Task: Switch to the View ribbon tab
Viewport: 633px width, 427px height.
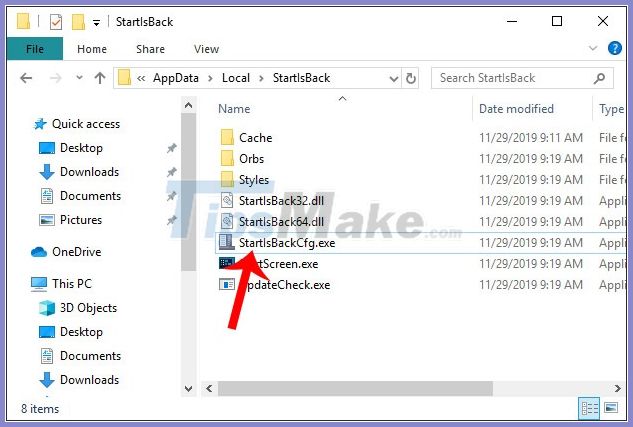Action: 206,49
